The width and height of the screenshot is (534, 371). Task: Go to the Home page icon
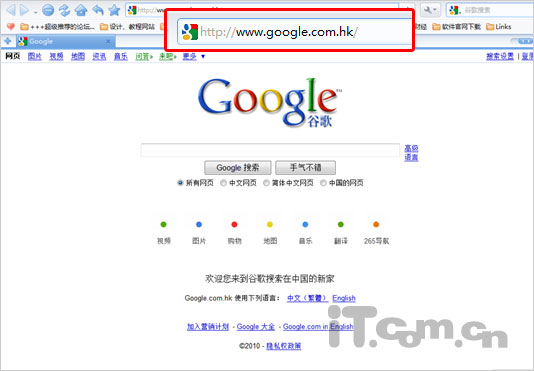coord(81,10)
